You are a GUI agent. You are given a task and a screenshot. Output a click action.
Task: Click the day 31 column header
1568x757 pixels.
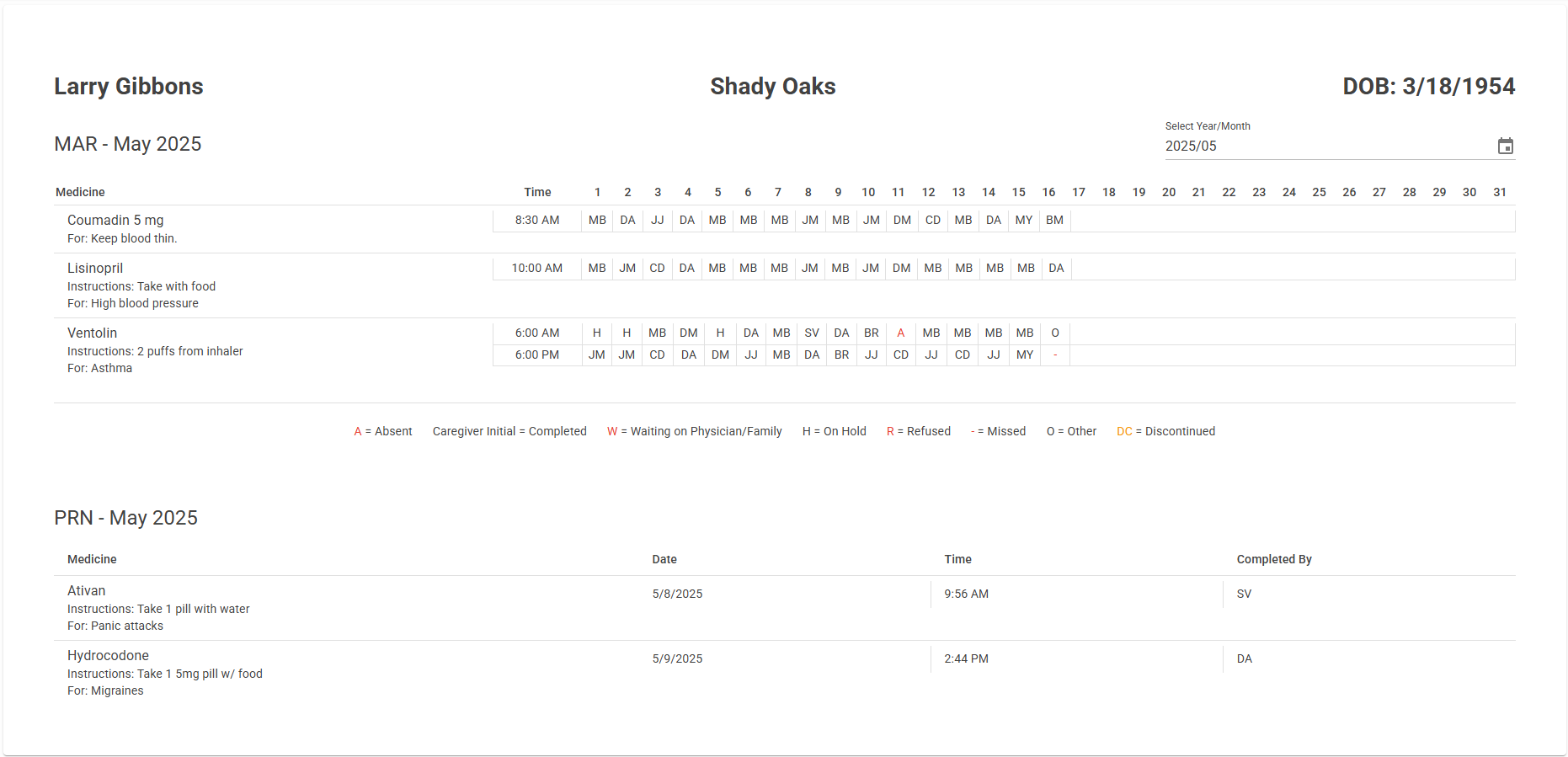coord(1499,193)
